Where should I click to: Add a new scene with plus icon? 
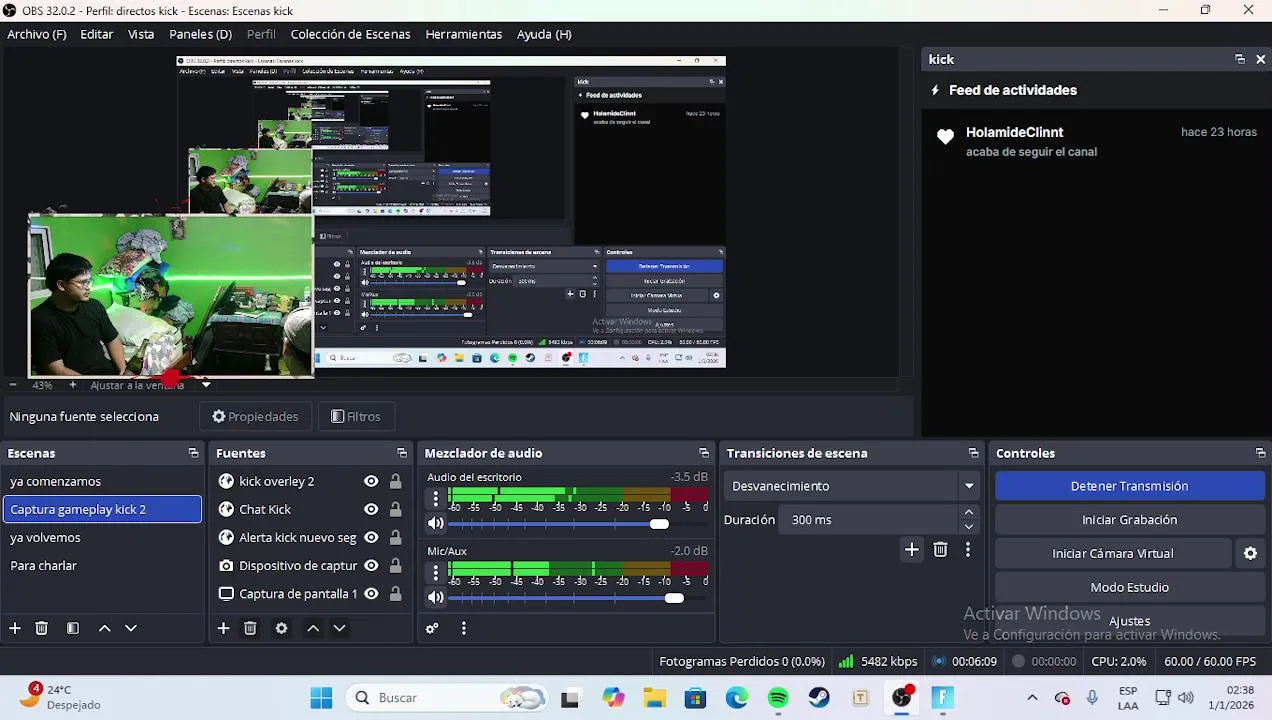pos(15,628)
